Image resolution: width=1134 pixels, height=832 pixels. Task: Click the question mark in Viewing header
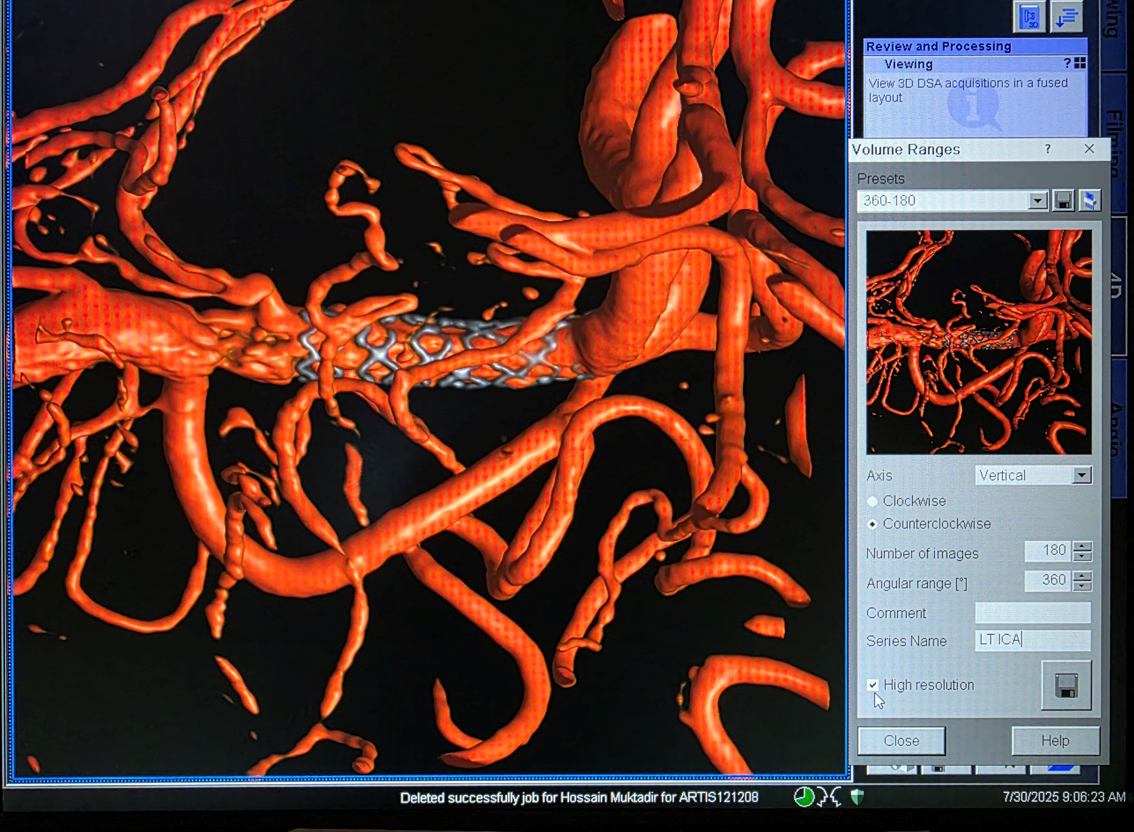1067,64
